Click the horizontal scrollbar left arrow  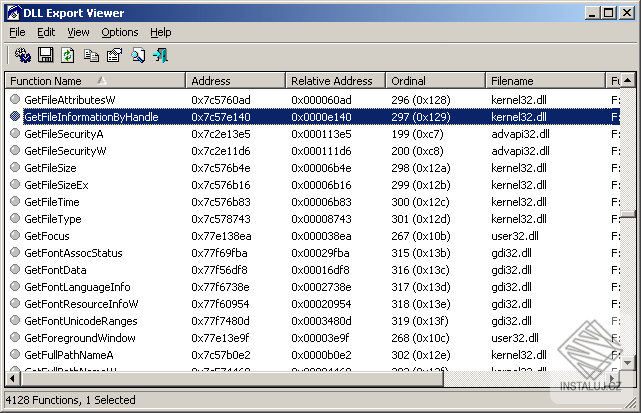coord(13,379)
